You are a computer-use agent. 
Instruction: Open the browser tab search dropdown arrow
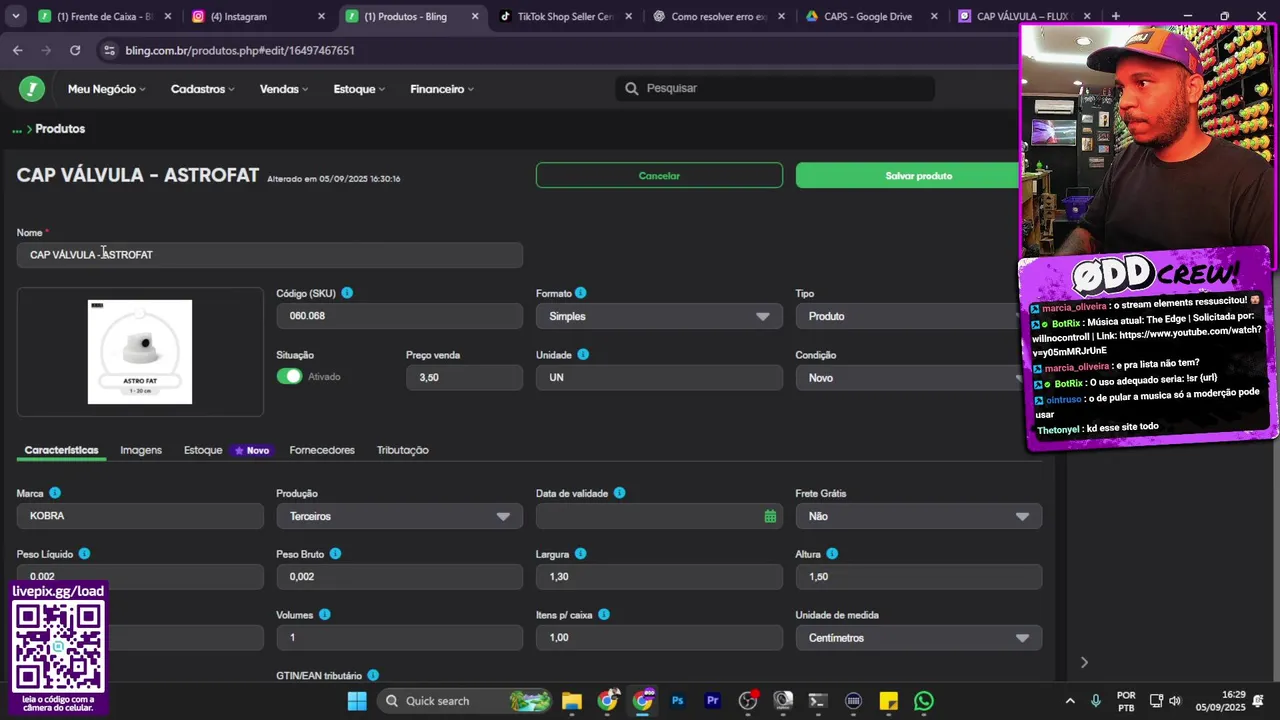(x=15, y=16)
